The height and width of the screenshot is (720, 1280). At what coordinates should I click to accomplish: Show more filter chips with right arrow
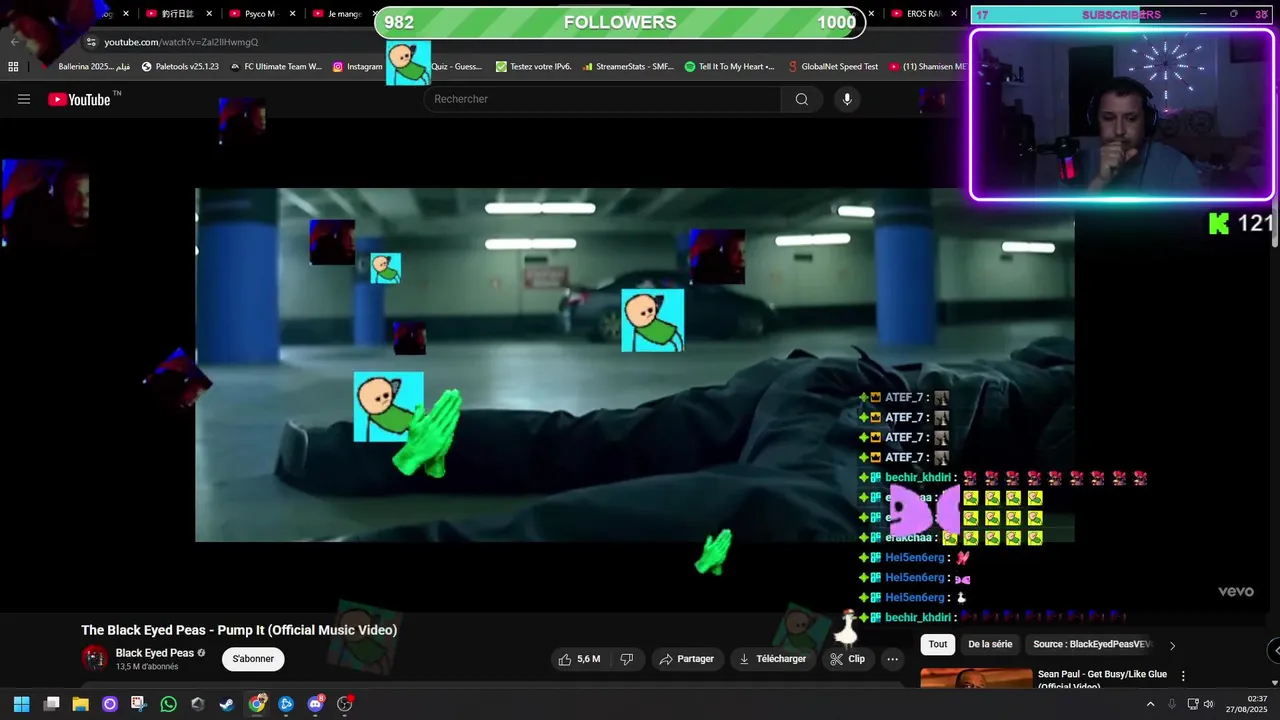[x=1172, y=646]
